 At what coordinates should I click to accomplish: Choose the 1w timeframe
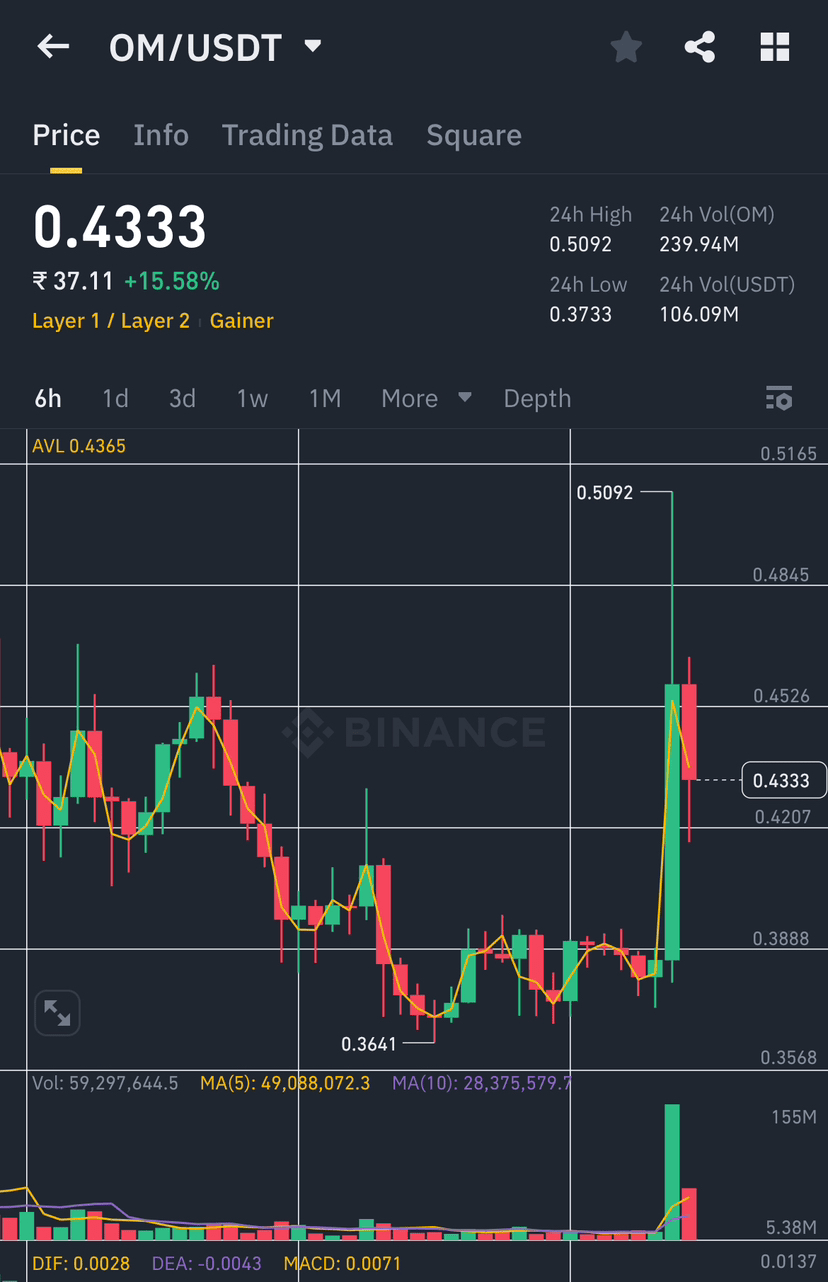coord(252,398)
